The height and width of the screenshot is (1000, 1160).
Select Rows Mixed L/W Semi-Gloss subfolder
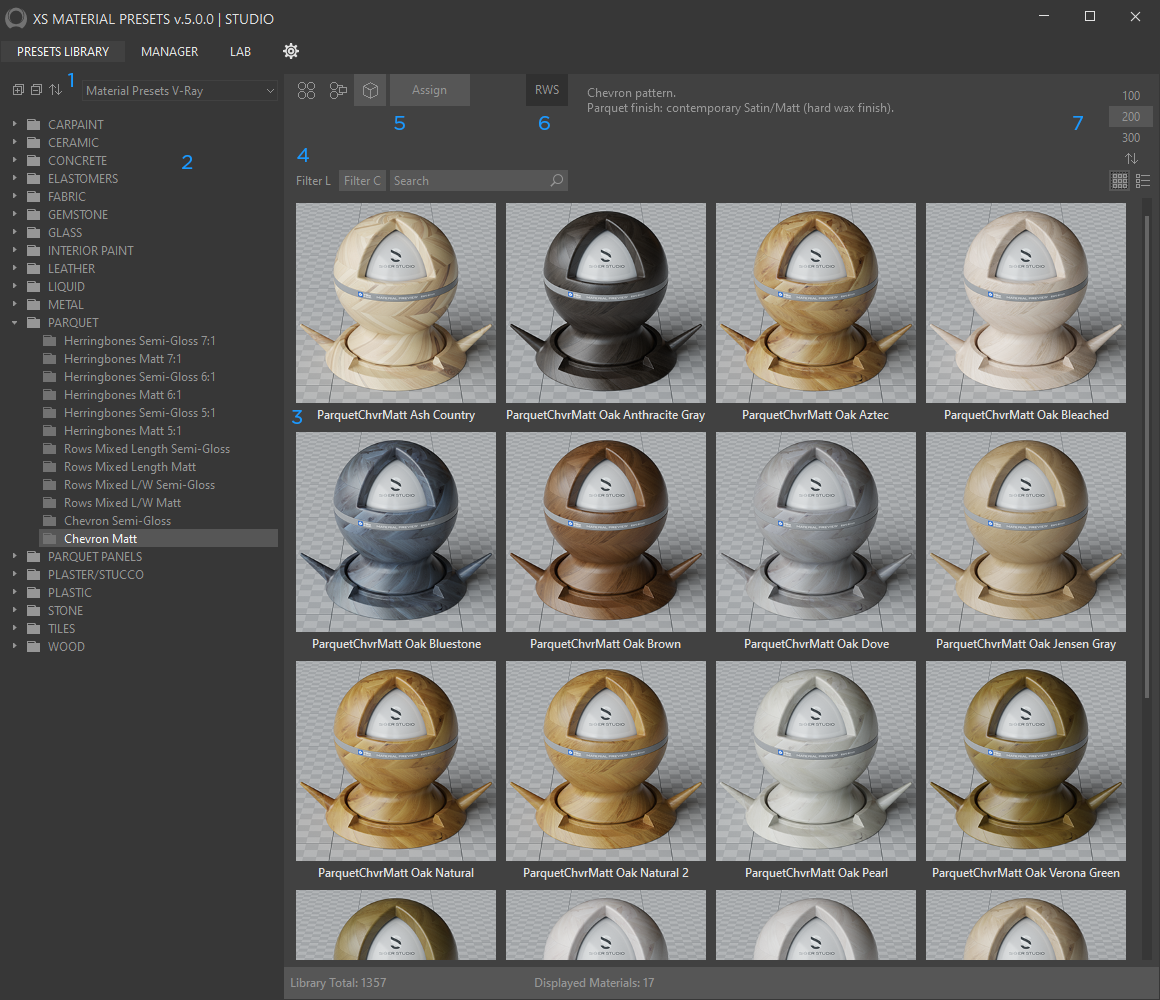(139, 484)
